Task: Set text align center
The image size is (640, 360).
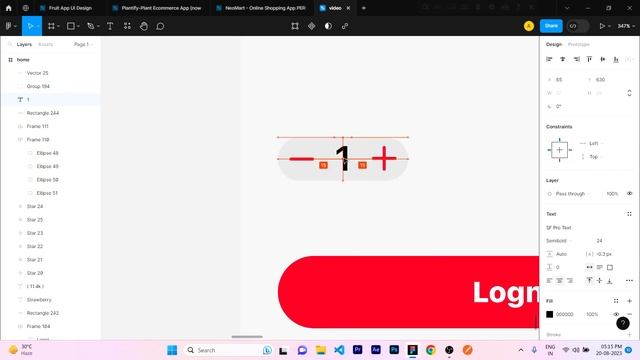Action: [x=560, y=280]
